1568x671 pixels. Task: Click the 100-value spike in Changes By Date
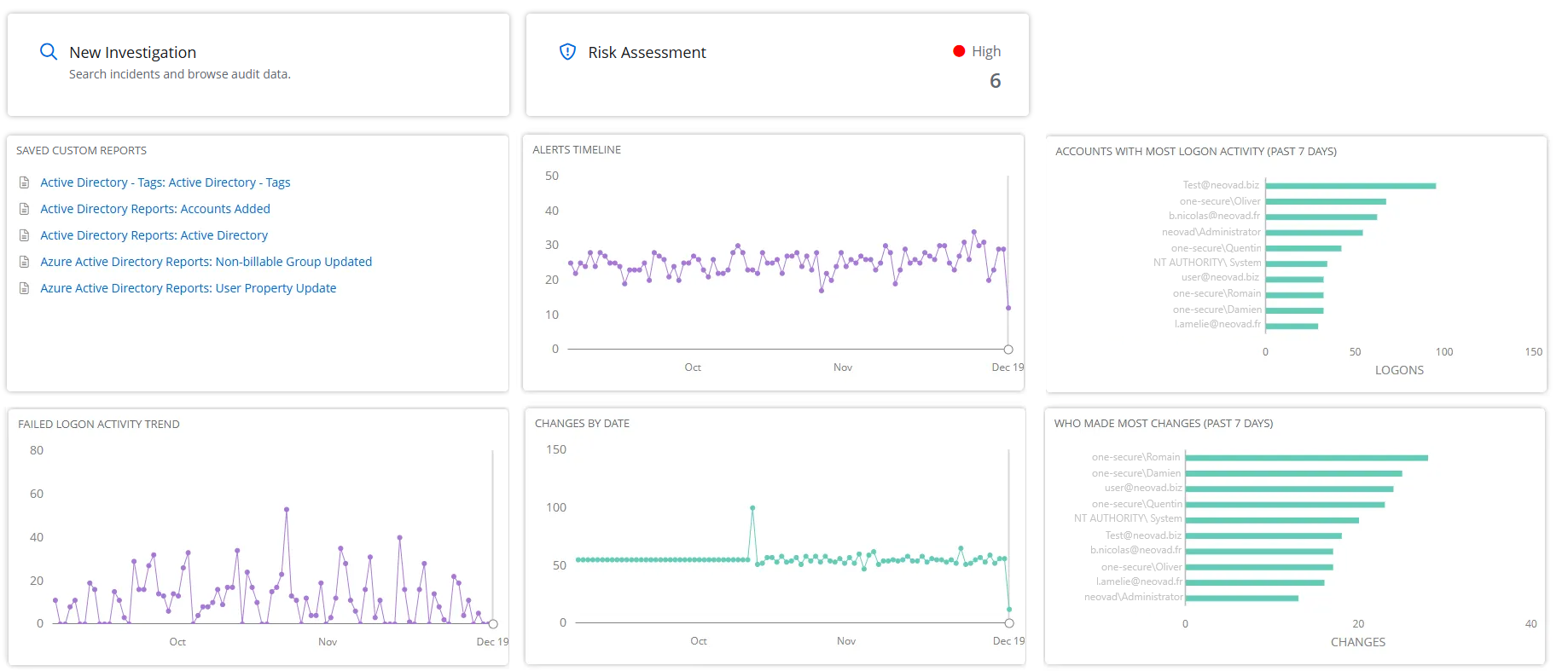[752, 508]
